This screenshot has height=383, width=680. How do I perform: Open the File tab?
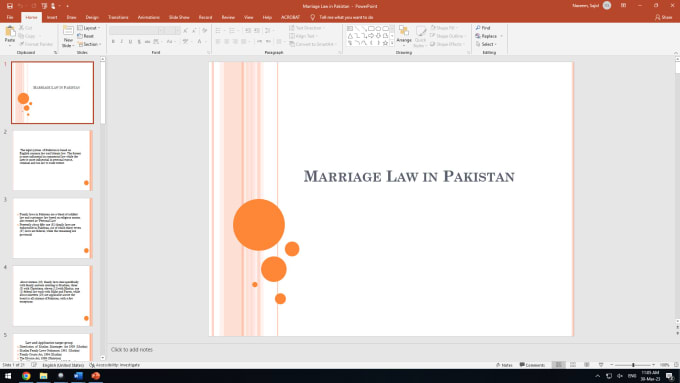10,17
